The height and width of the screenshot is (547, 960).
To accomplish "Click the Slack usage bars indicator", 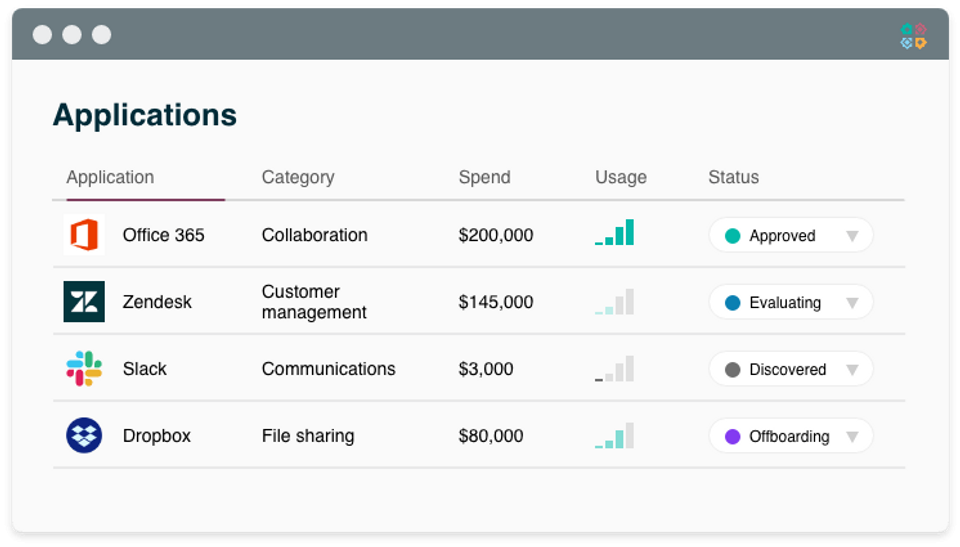I will [x=614, y=369].
